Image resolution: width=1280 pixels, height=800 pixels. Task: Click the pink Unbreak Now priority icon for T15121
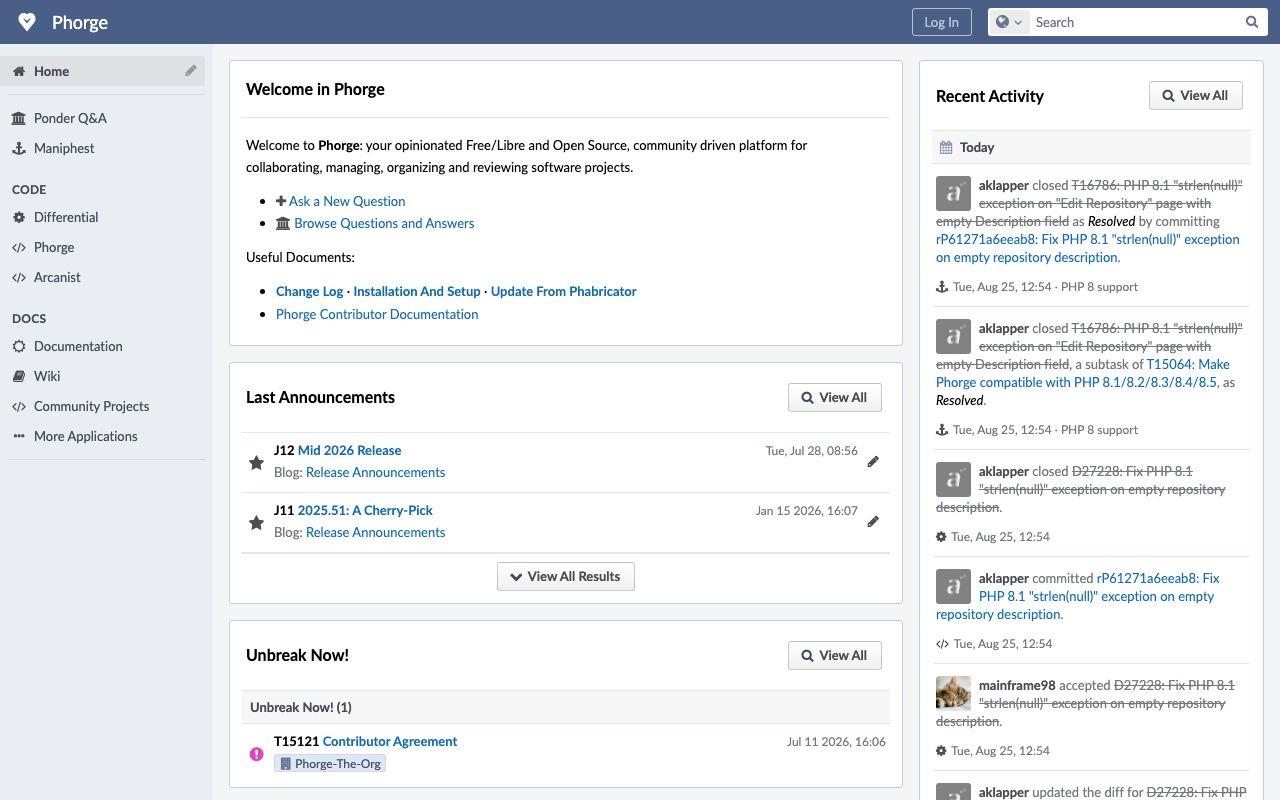pyautogui.click(x=257, y=753)
